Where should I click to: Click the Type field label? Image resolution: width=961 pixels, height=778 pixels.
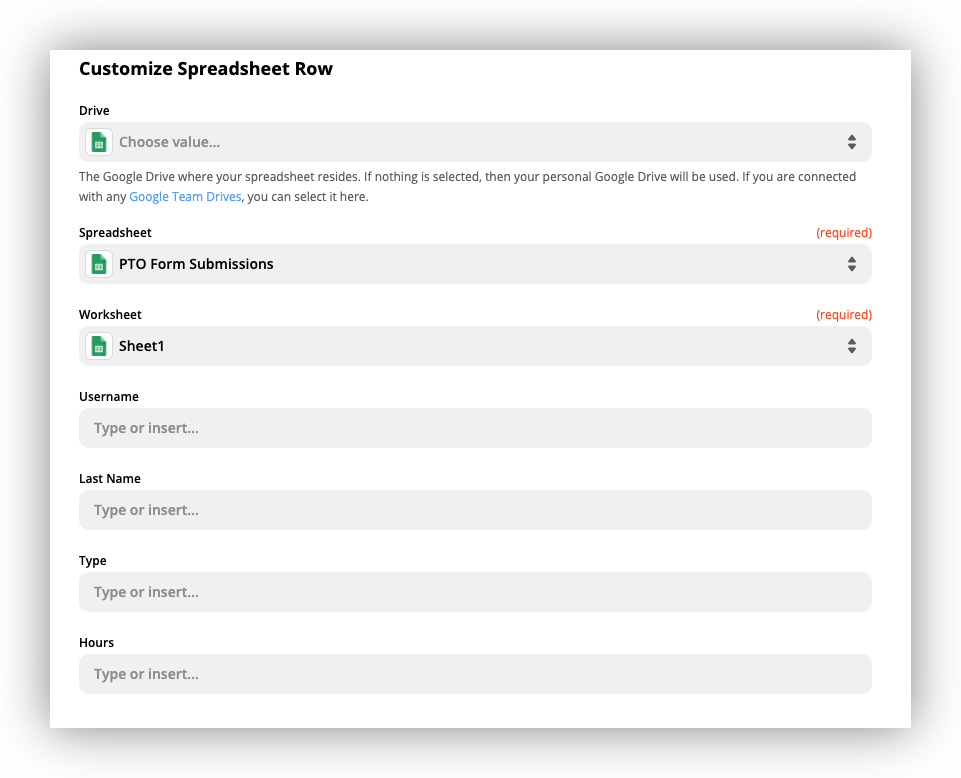[x=93, y=561]
